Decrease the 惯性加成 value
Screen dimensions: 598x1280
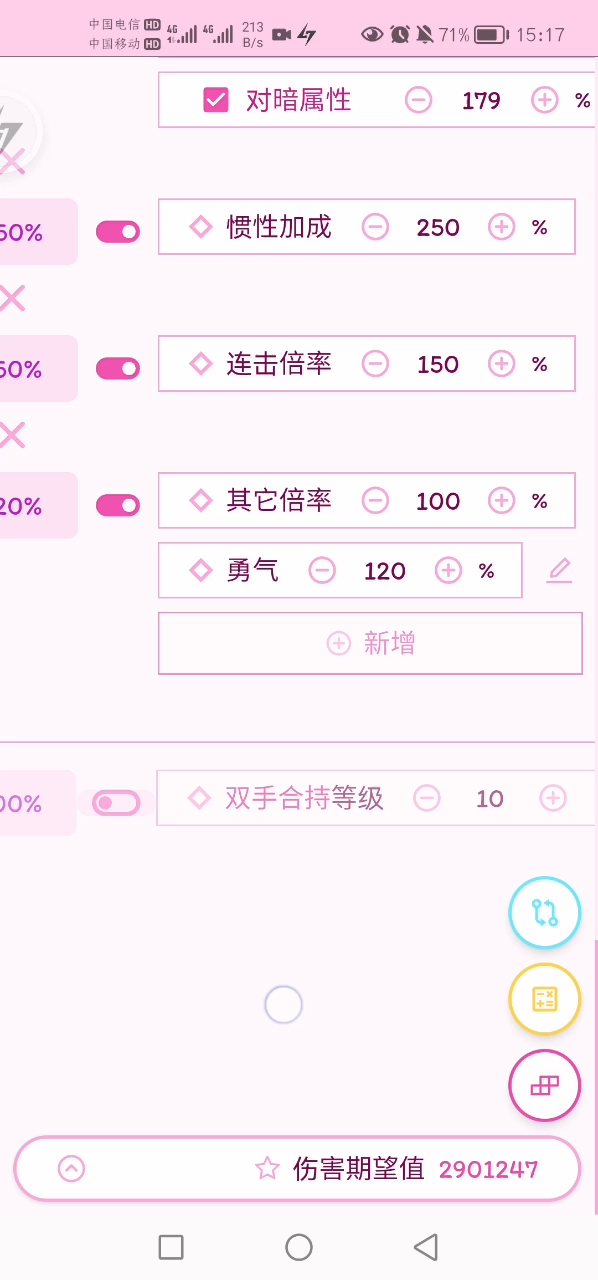tap(375, 227)
